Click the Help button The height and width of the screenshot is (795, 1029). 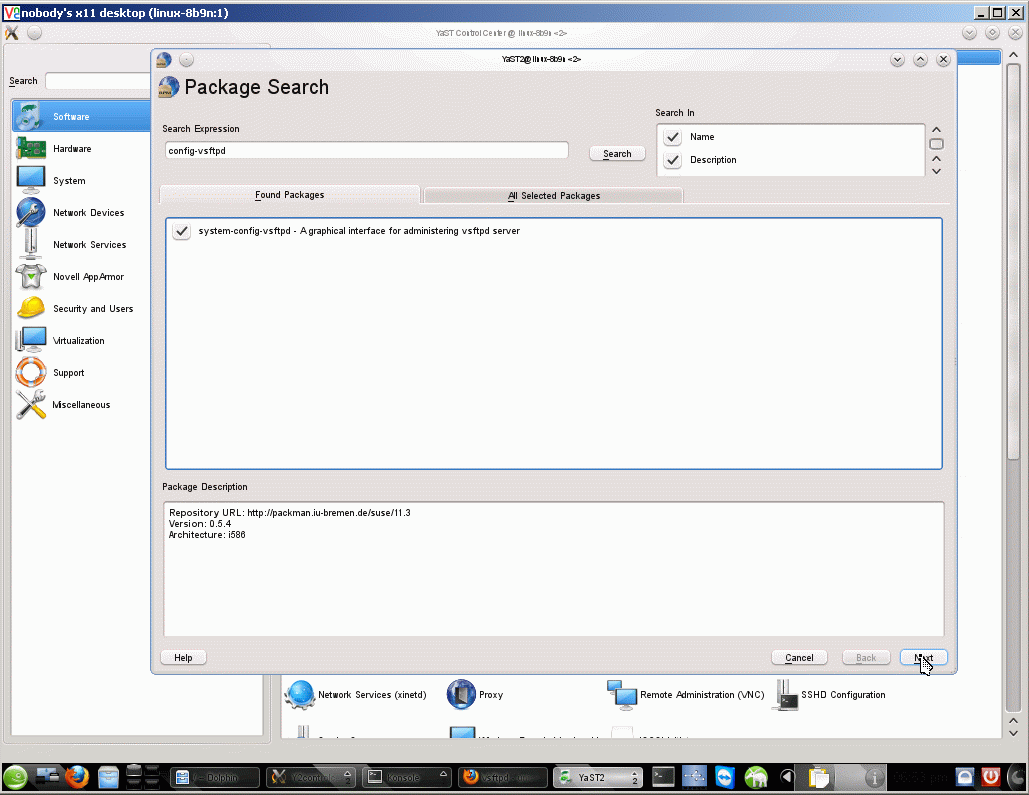point(183,658)
